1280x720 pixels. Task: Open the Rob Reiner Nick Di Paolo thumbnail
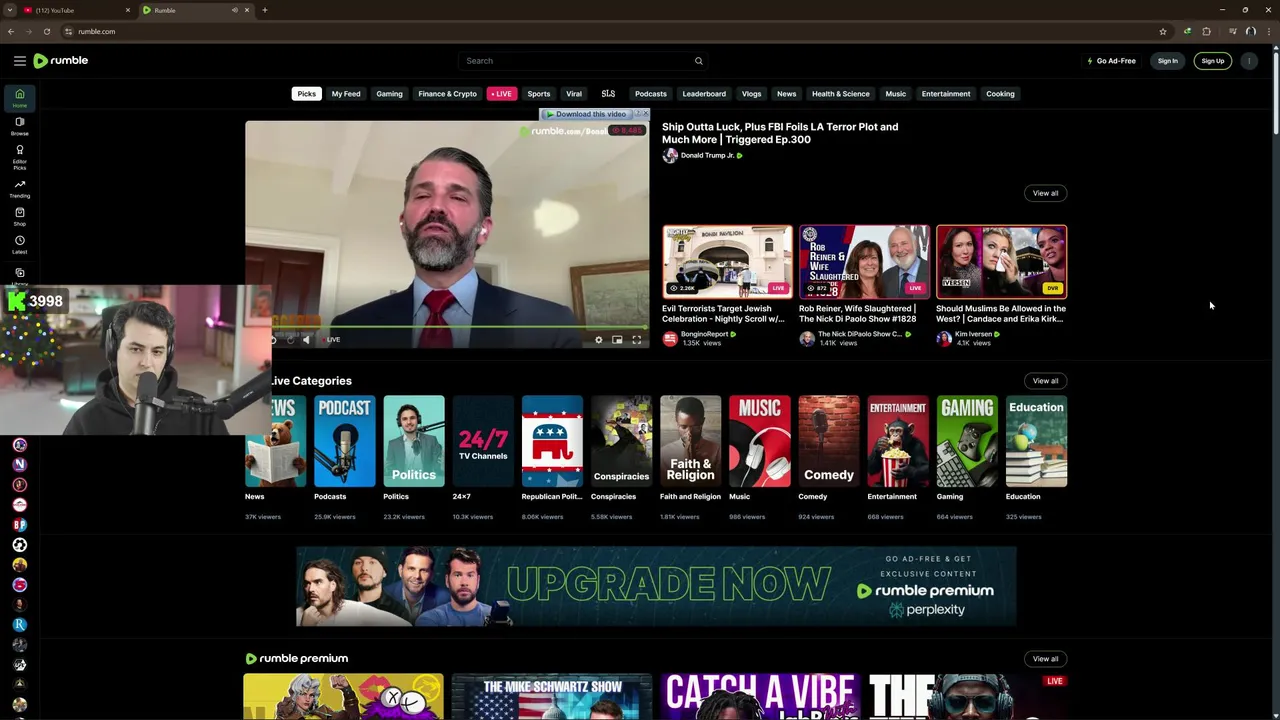[864, 262]
